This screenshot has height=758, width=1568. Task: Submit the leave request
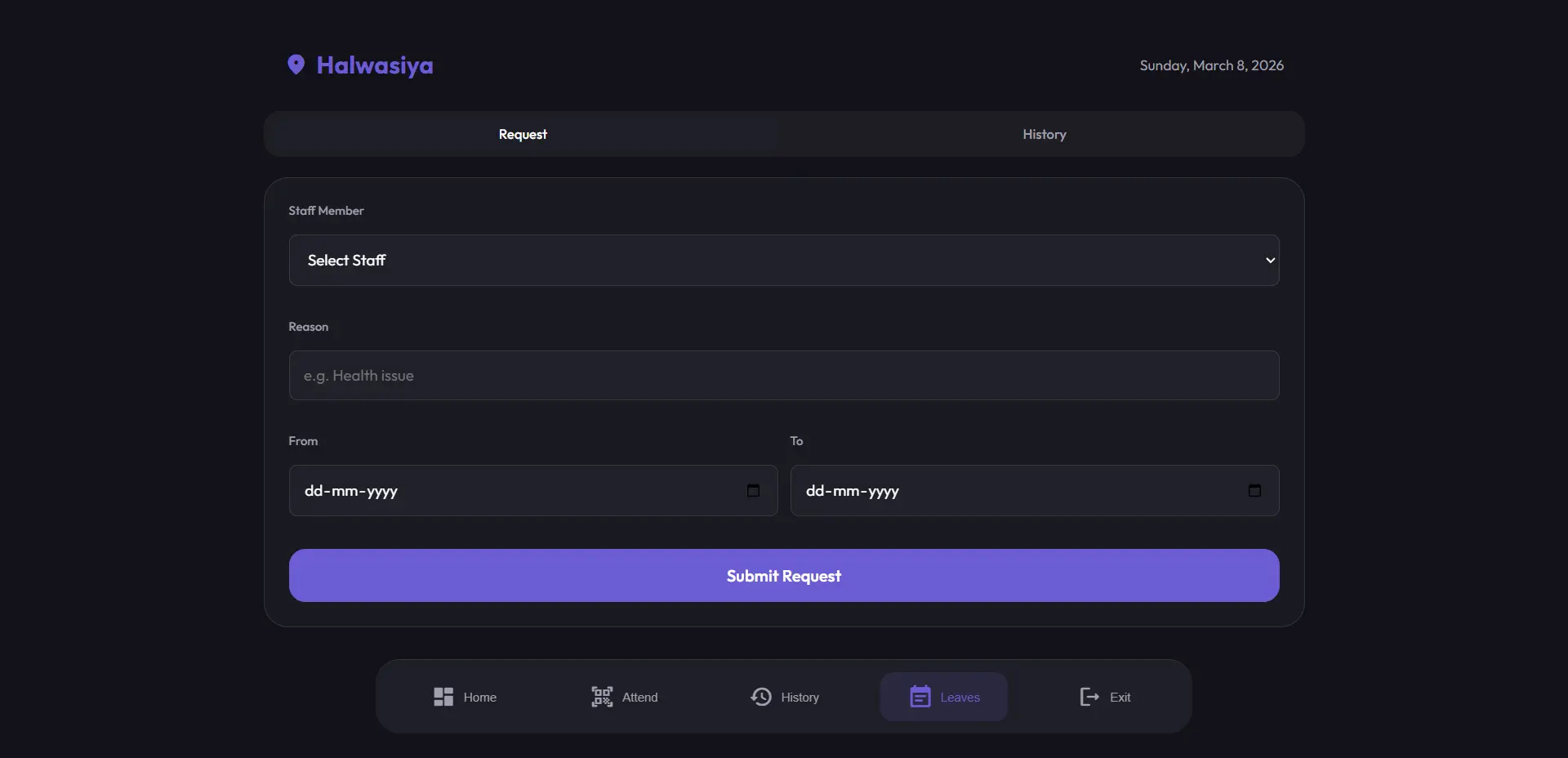[784, 576]
